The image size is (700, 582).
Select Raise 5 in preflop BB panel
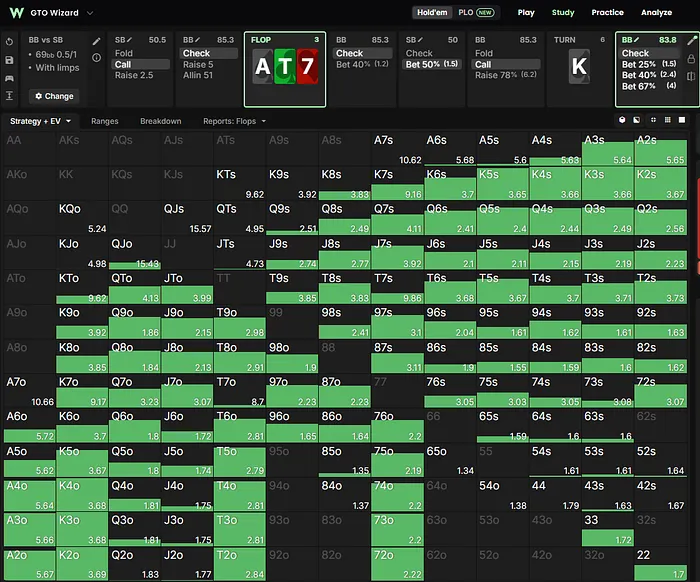(198, 64)
